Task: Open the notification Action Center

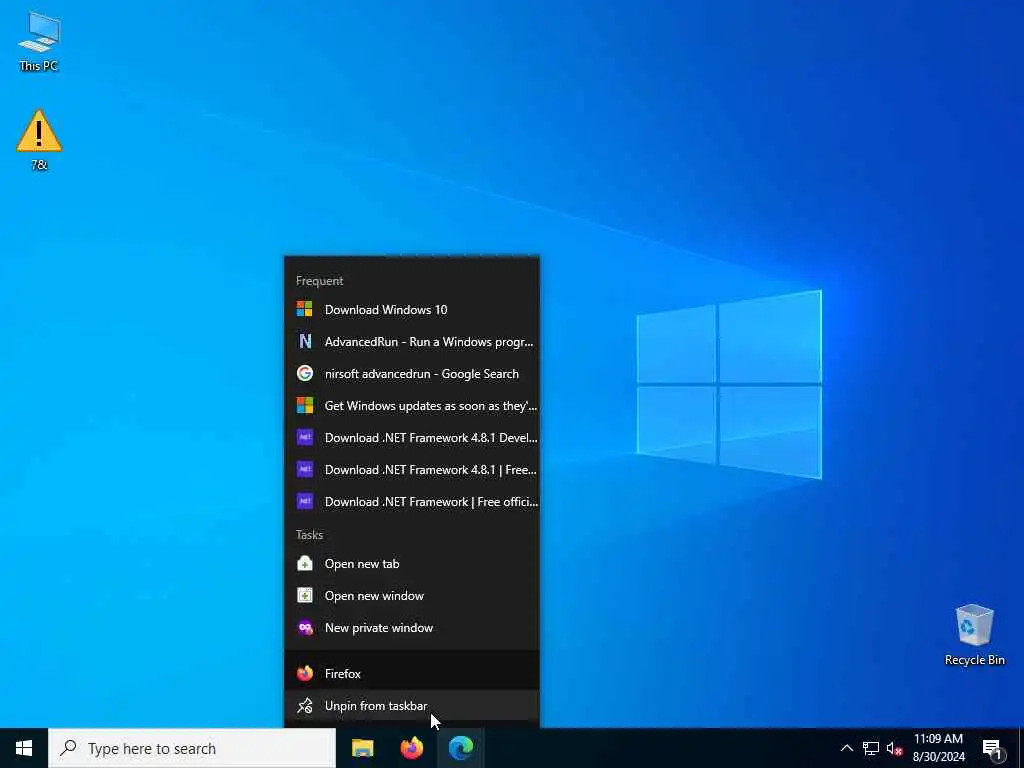Action: tap(993, 748)
